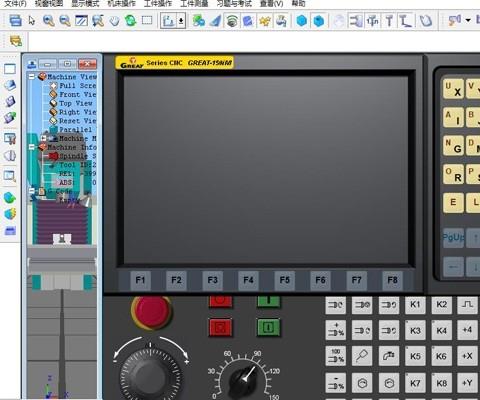Expand the Machine M tree node

coord(44,138)
